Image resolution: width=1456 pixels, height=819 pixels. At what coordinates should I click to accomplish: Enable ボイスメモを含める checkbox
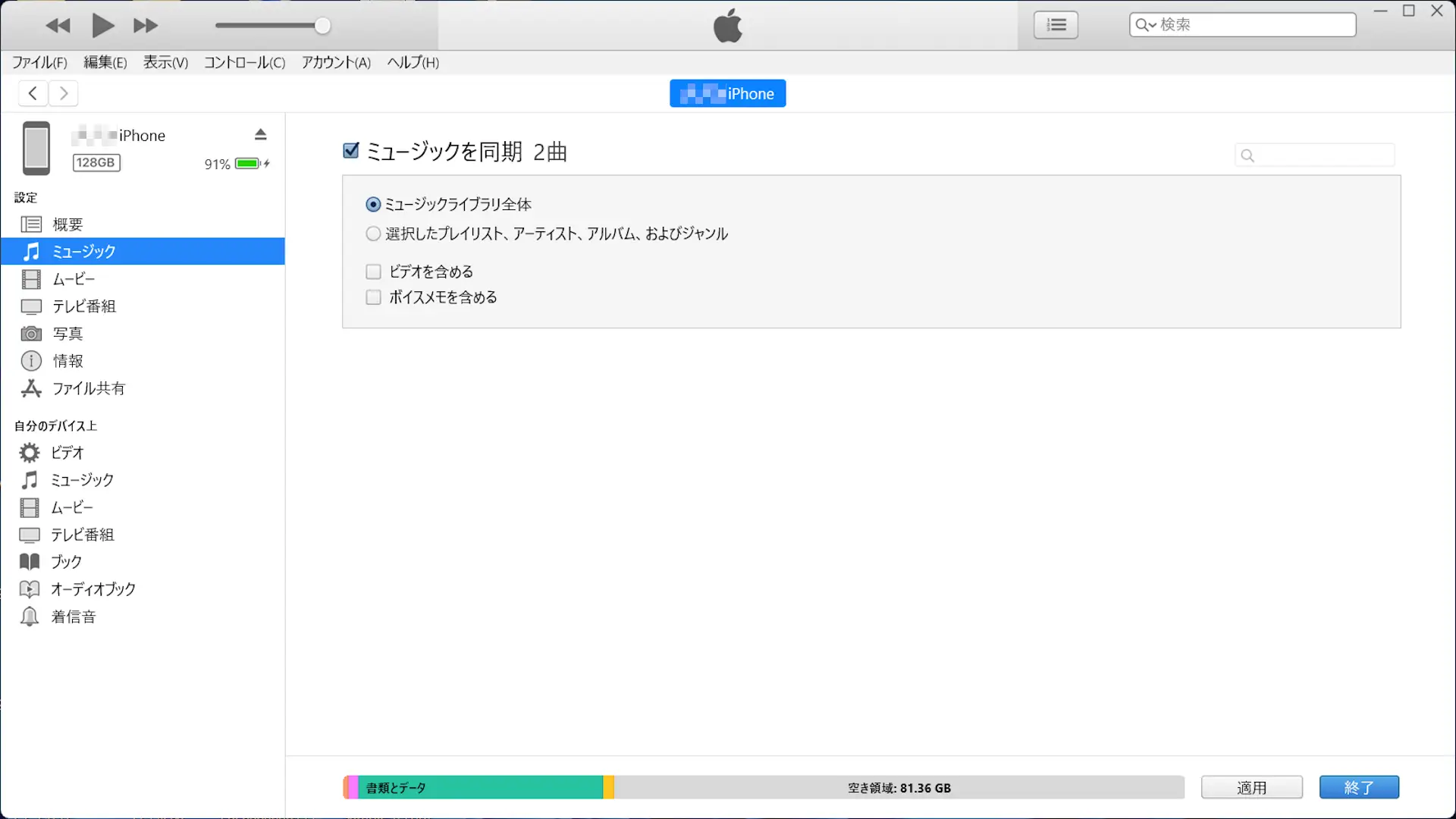pos(373,297)
